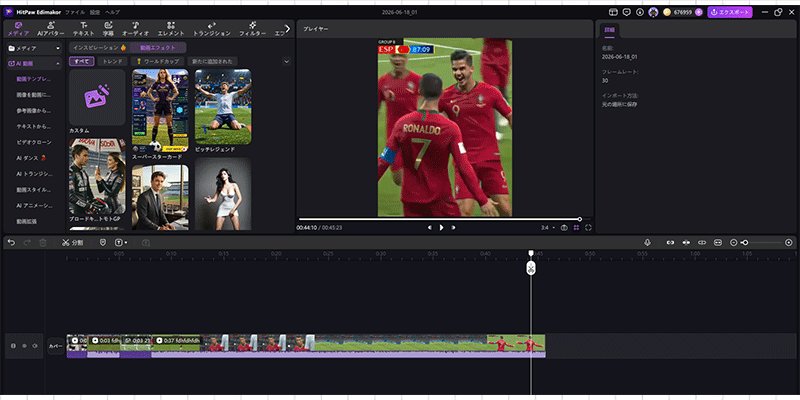Open the トランジション transitions tab
800x400 pixels.
(212, 29)
